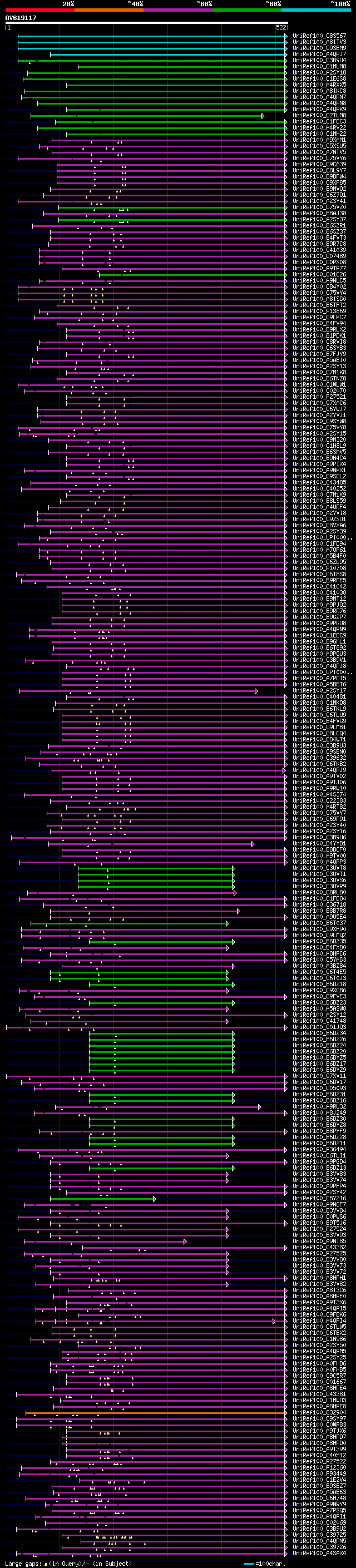
Task: Open hit UniRef100_A4QPJ7
Action: [319, 55]
